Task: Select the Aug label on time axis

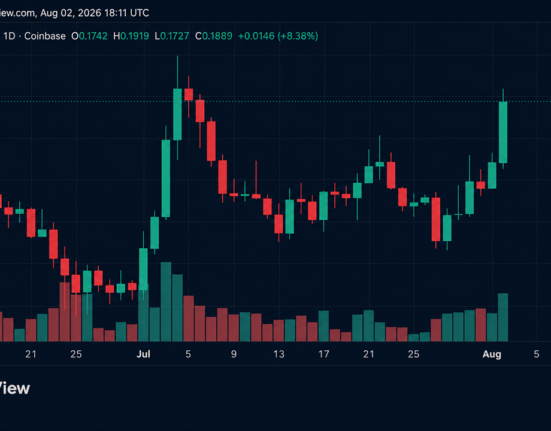Action: pos(492,354)
